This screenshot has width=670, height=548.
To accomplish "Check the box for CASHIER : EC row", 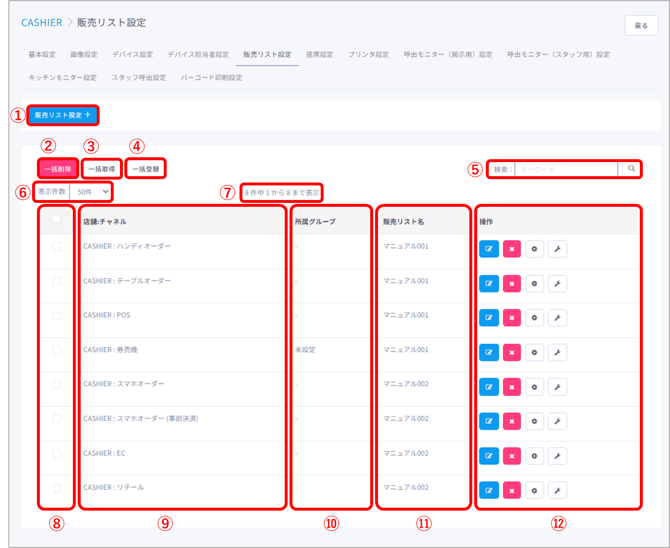I will point(57,453).
